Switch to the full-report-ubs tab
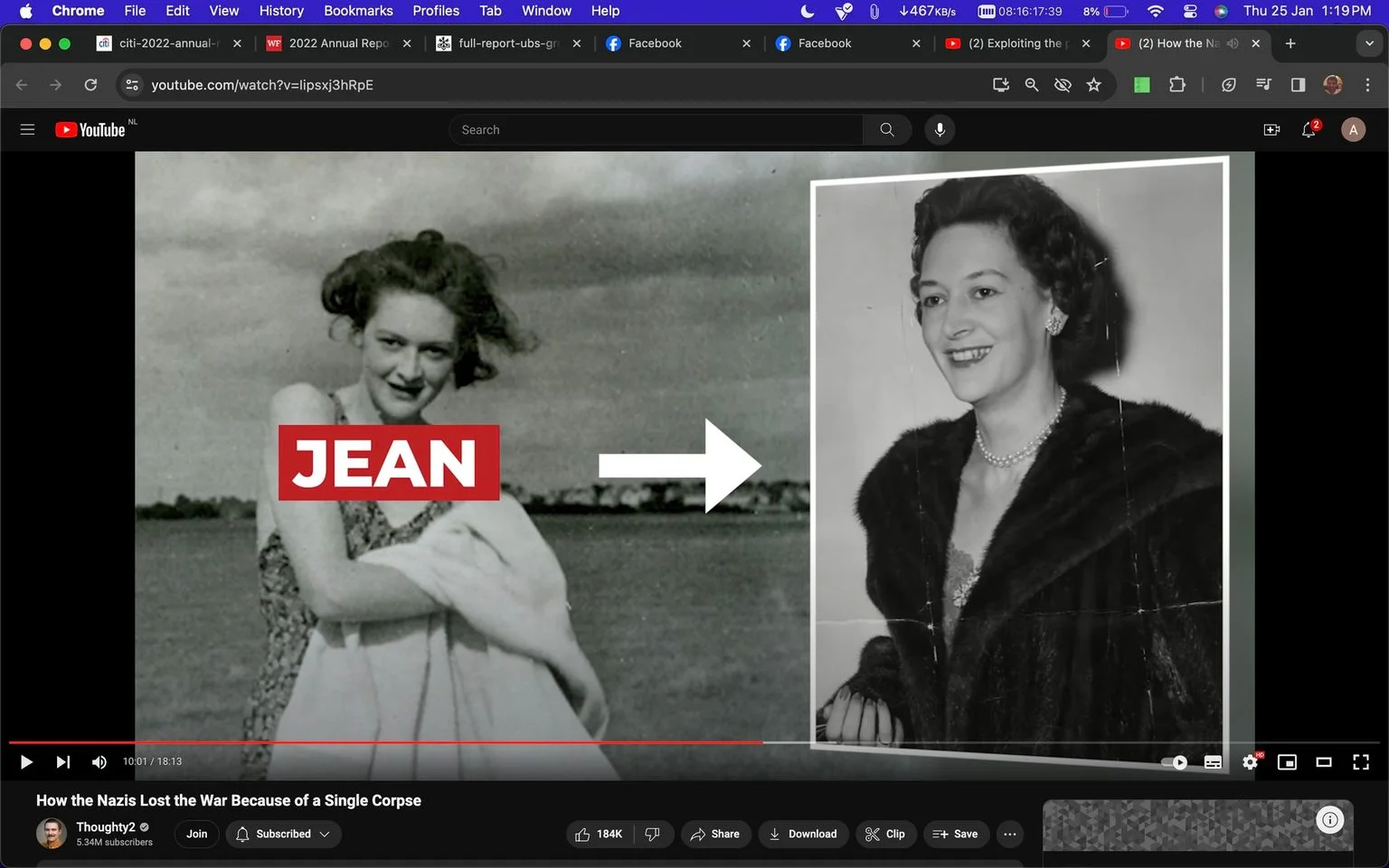 click(509, 43)
